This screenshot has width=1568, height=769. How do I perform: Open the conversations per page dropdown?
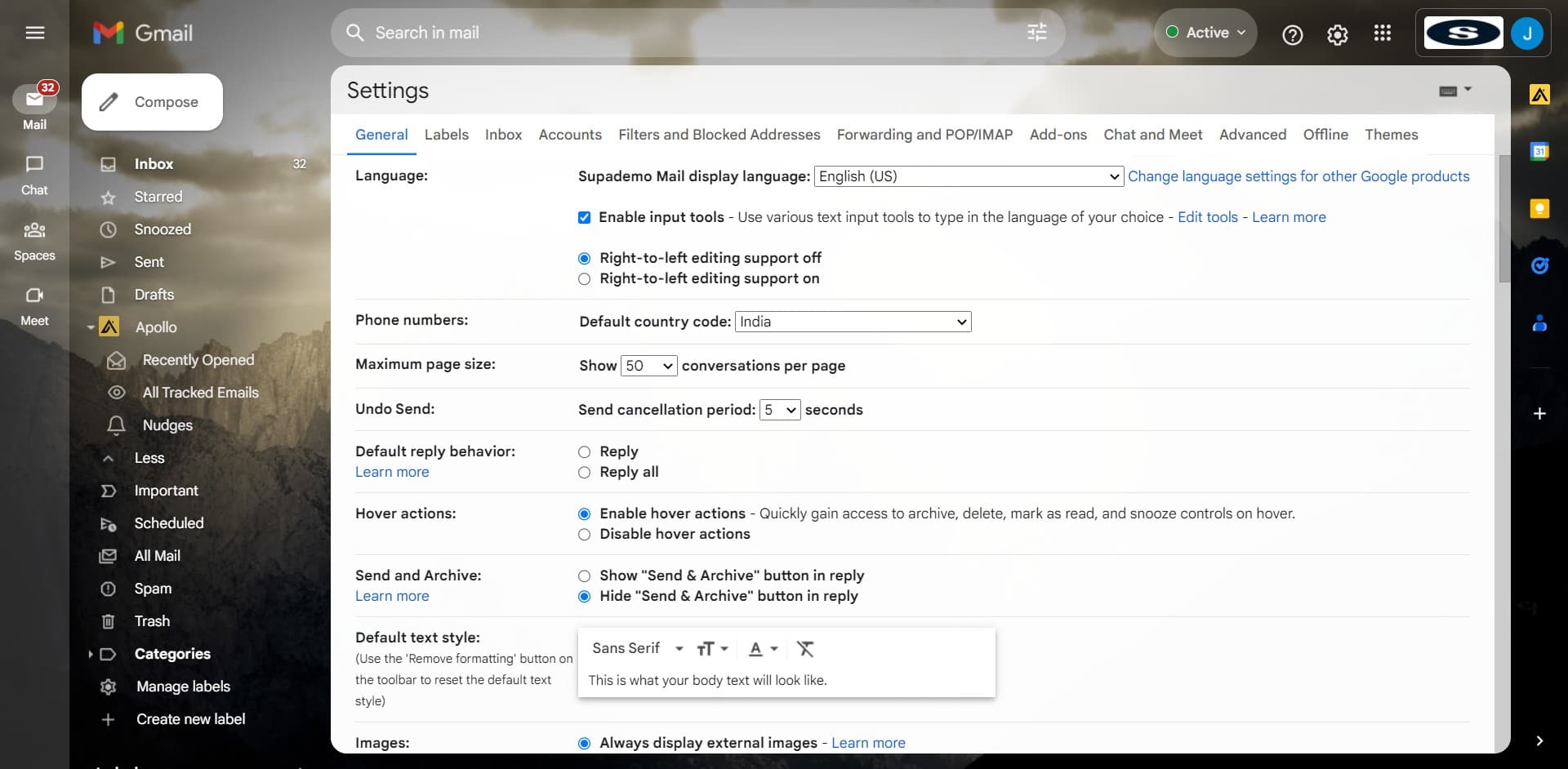[x=648, y=366]
